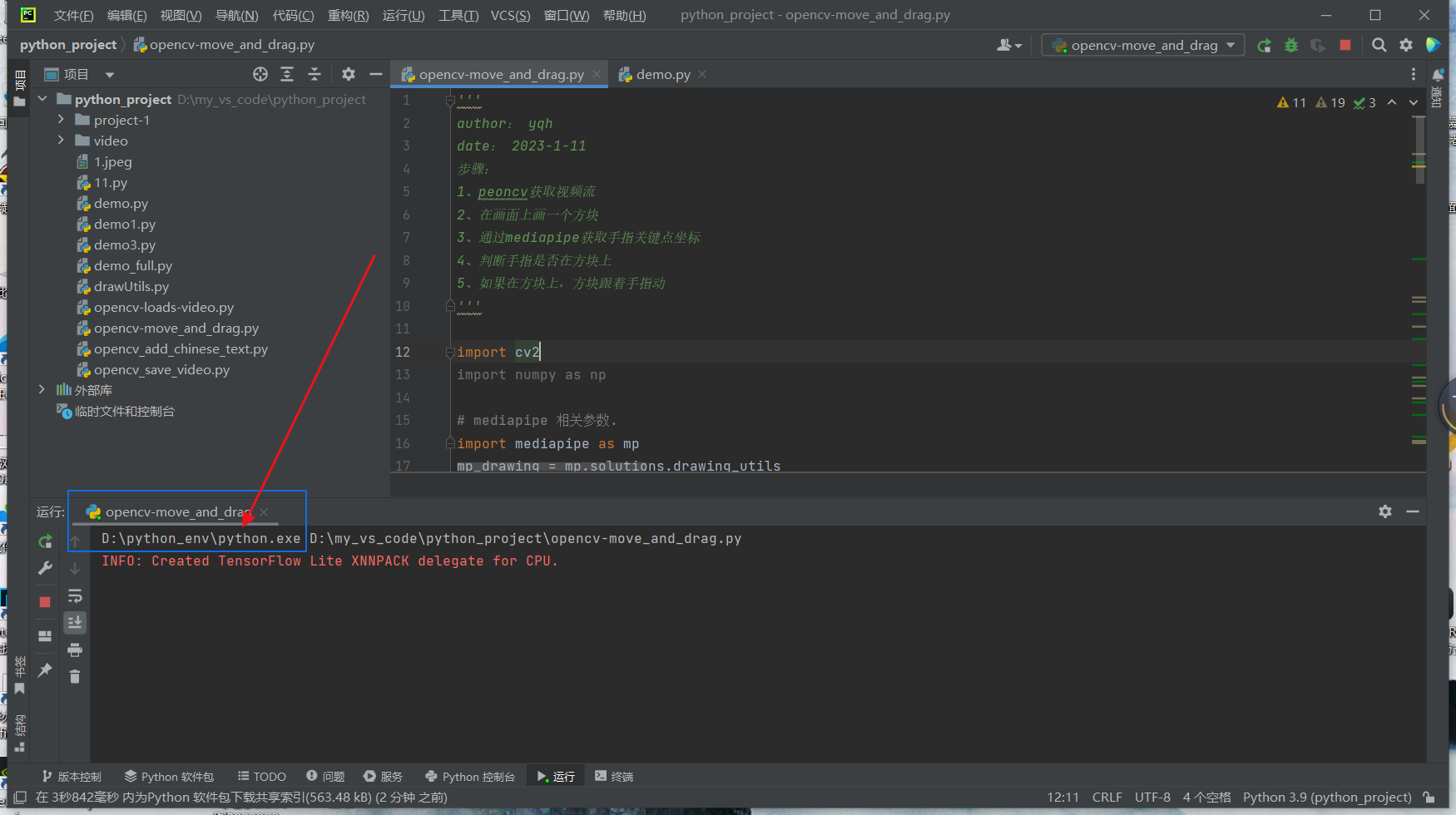Expand the 外部库 node
This screenshot has height=815, width=1456.
point(42,389)
